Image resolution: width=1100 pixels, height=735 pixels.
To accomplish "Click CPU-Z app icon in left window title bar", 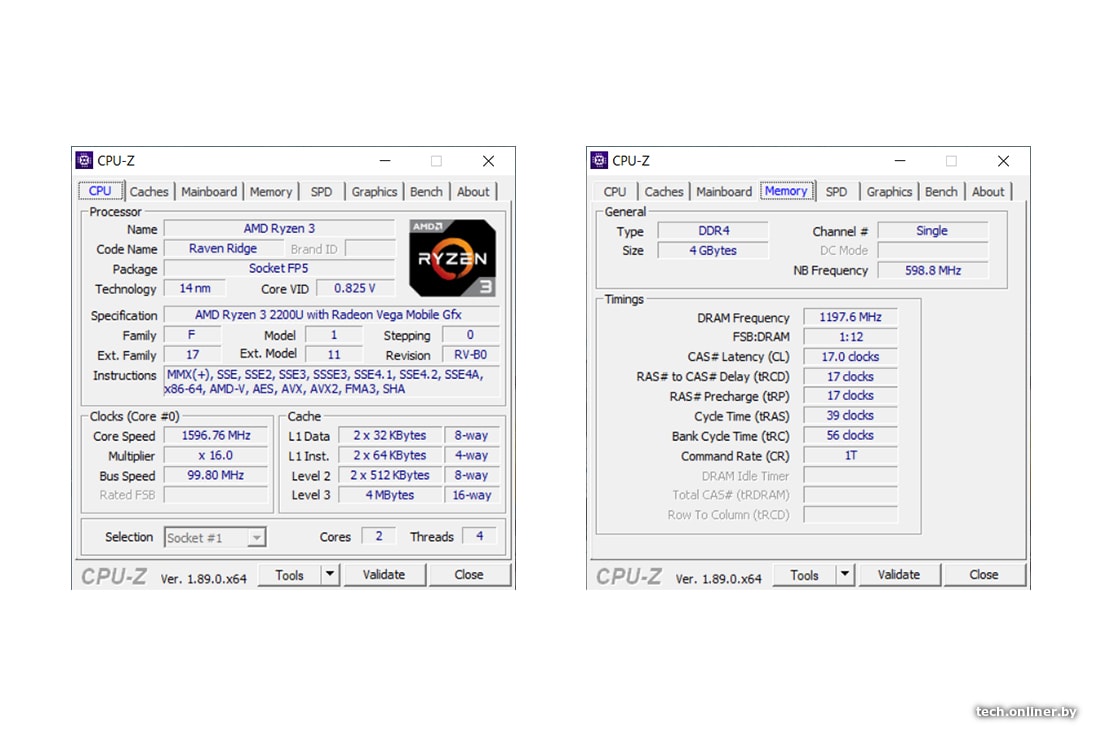I will (x=84, y=161).
